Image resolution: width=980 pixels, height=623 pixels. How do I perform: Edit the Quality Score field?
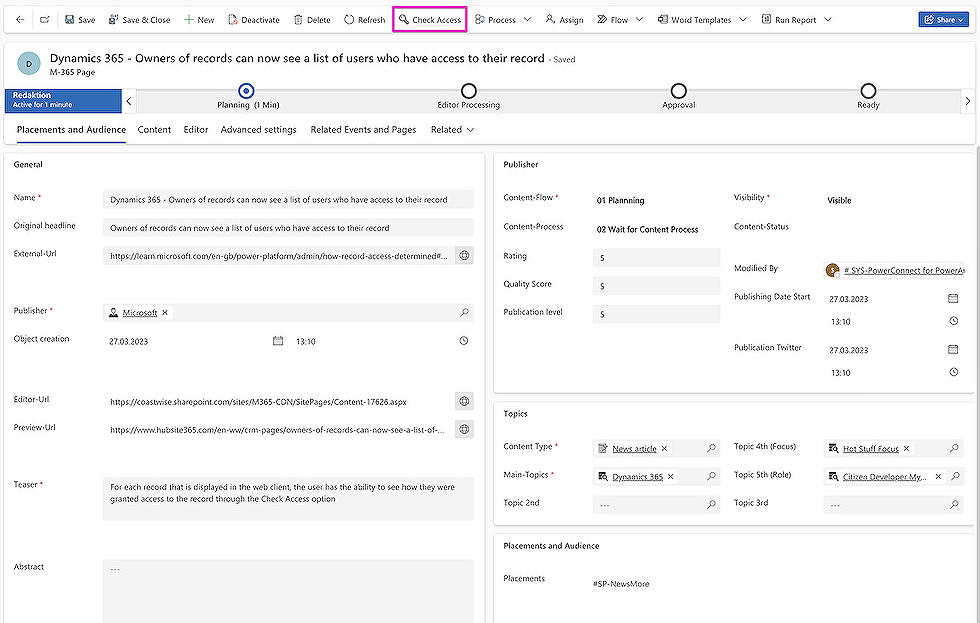[656, 286]
